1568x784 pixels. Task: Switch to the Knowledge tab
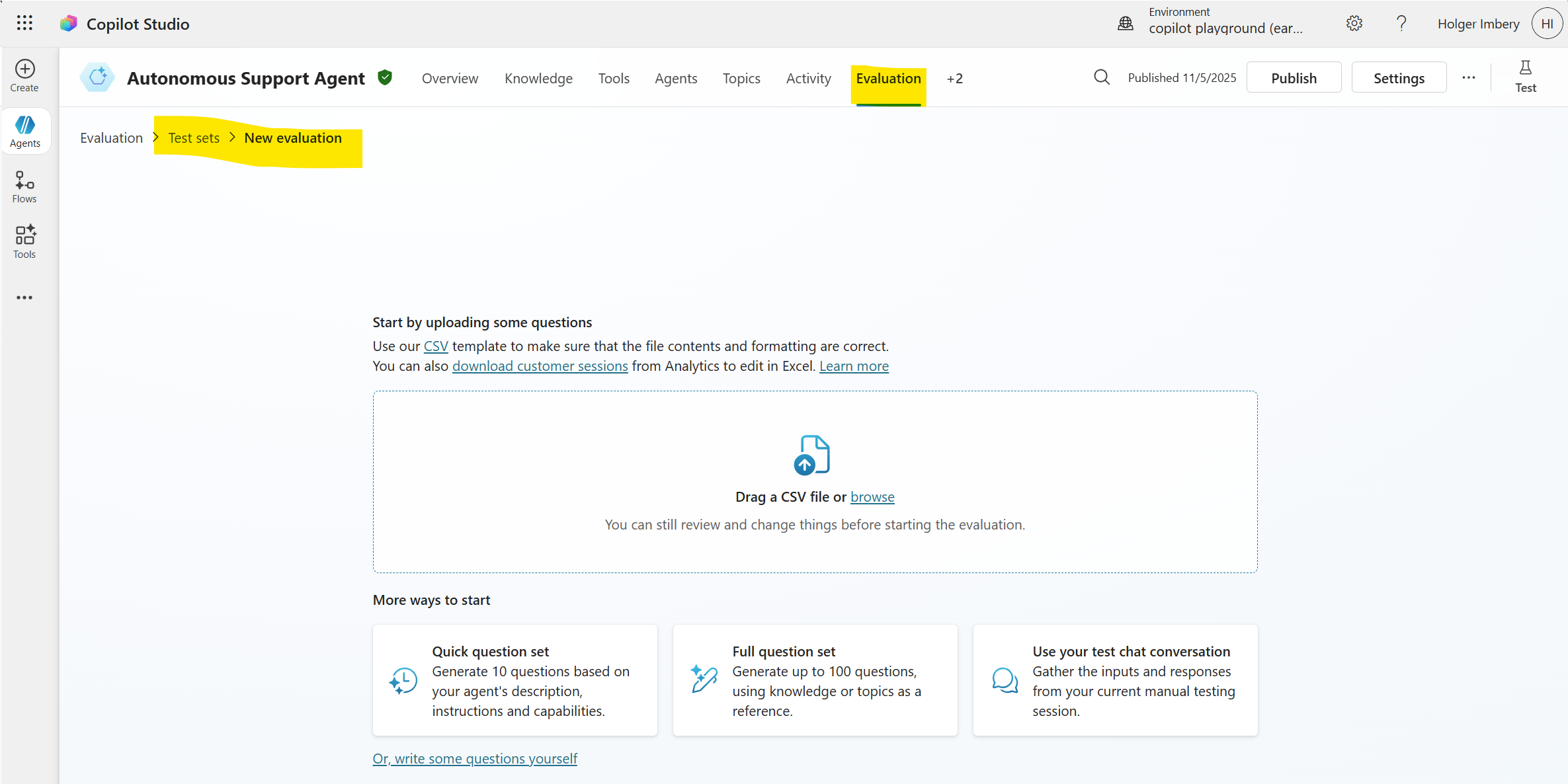click(538, 78)
